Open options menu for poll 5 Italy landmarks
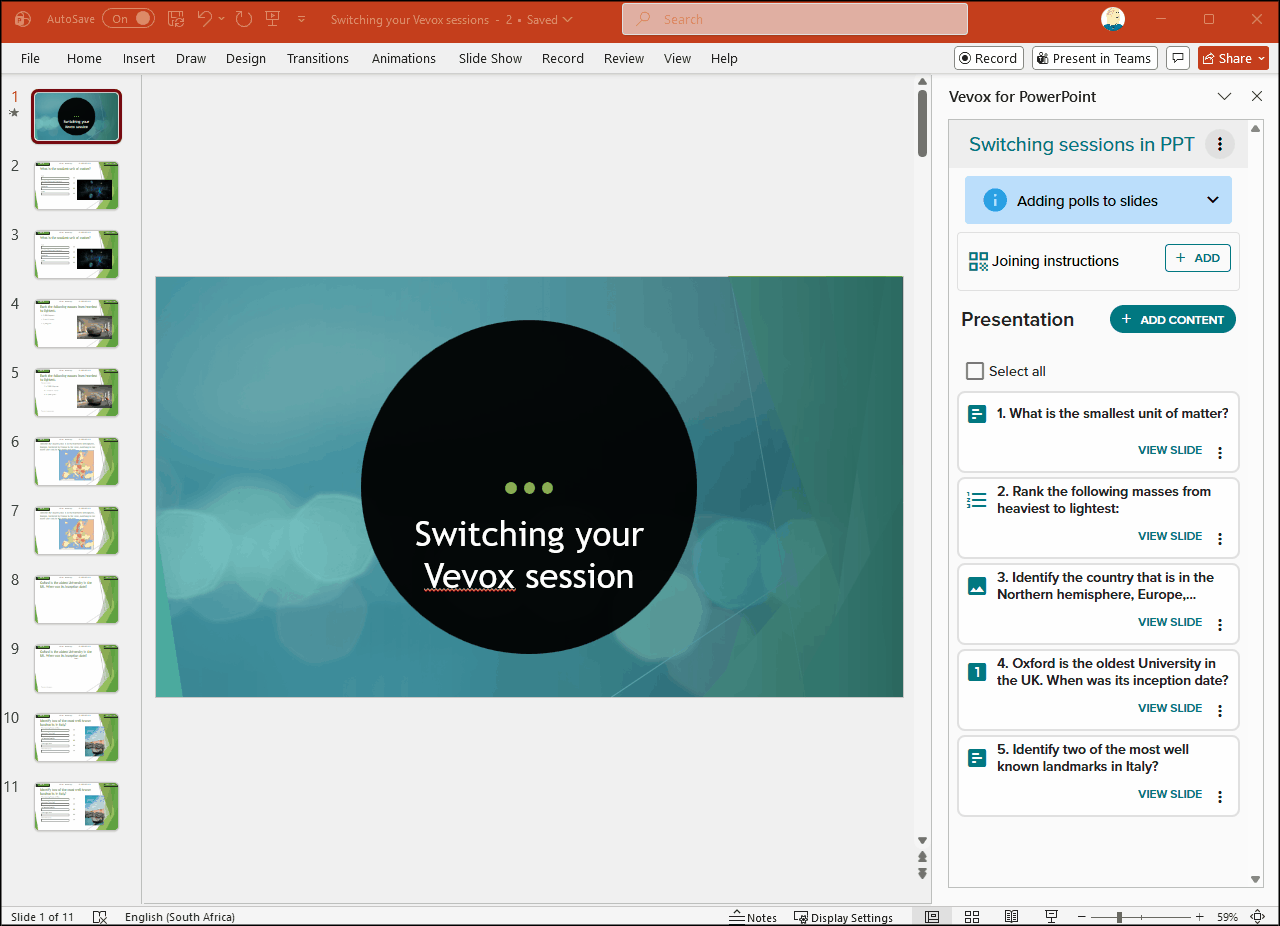This screenshot has height=926, width=1280. click(x=1220, y=797)
